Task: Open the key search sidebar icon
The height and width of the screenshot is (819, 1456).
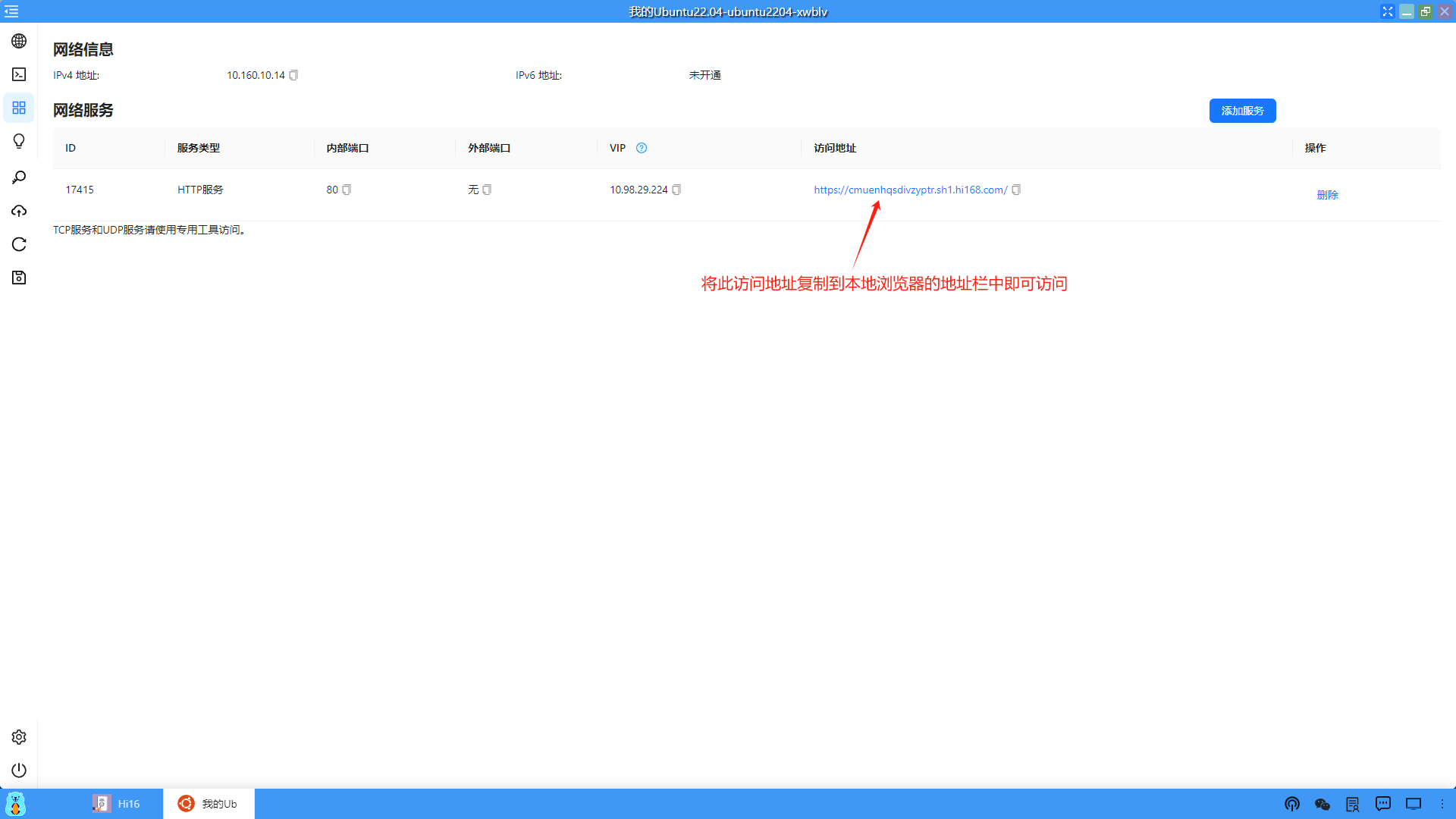Action: pyautogui.click(x=18, y=177)
